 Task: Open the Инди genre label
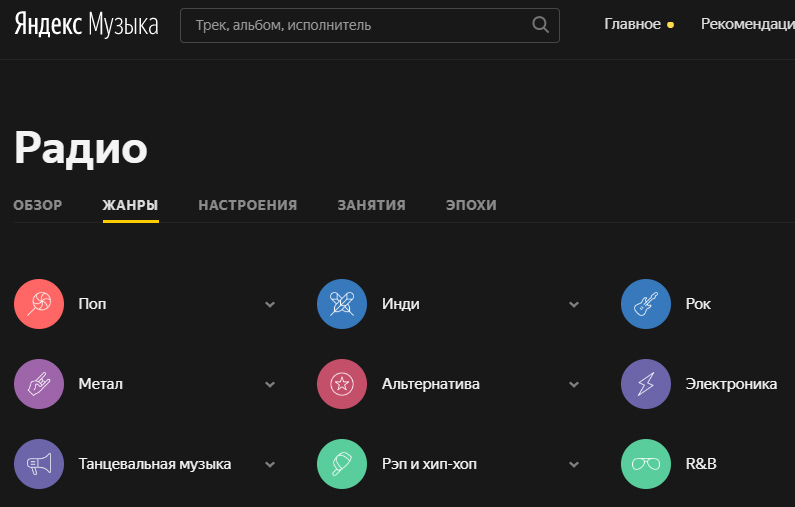(x=401, y=304)
